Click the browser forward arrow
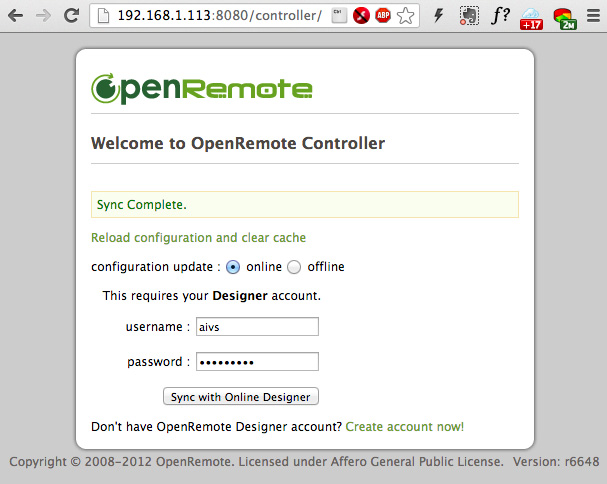 [x=43, y=16]
